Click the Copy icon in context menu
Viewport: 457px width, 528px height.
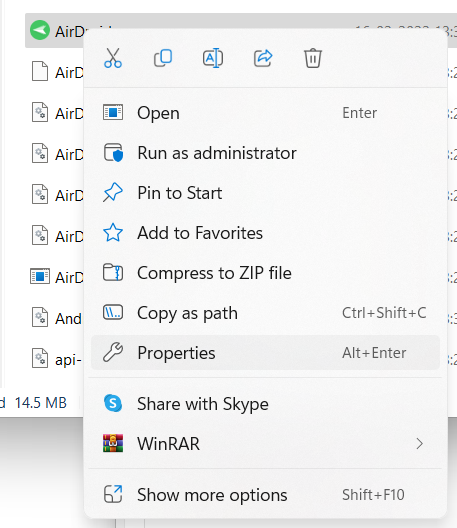163,58
